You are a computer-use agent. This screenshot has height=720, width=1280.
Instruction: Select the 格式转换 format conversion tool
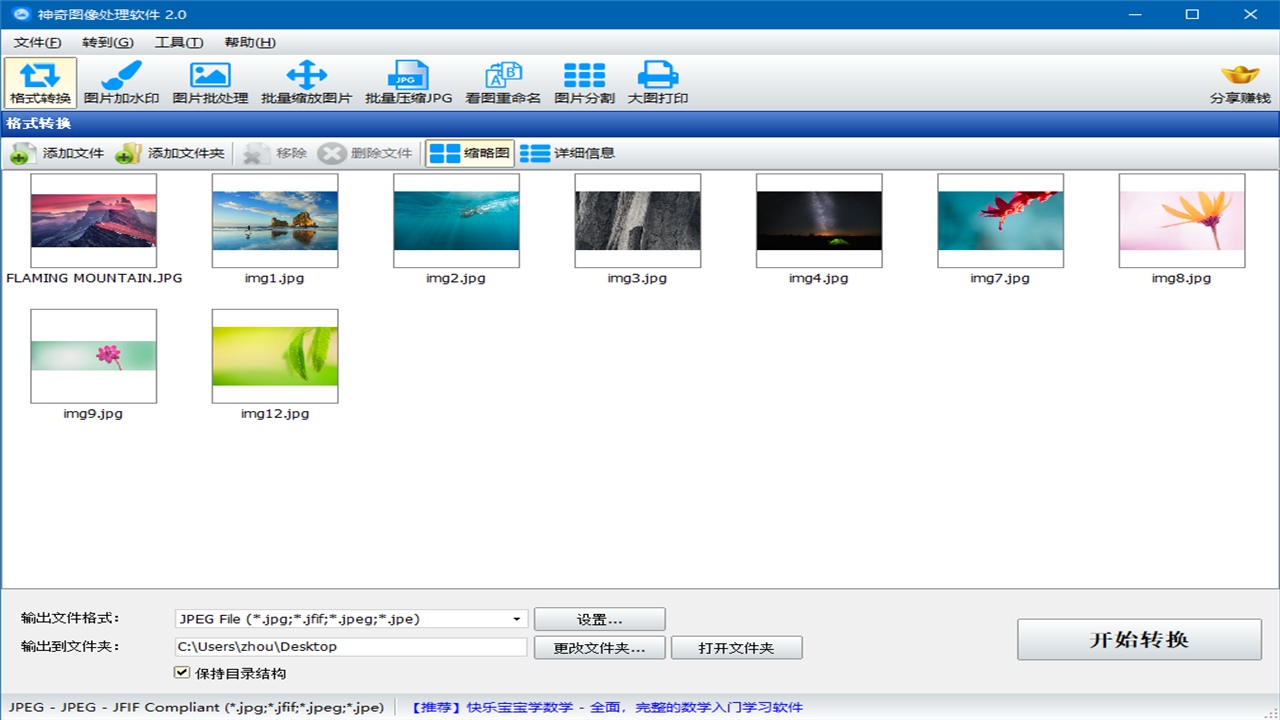coord(40,82)
